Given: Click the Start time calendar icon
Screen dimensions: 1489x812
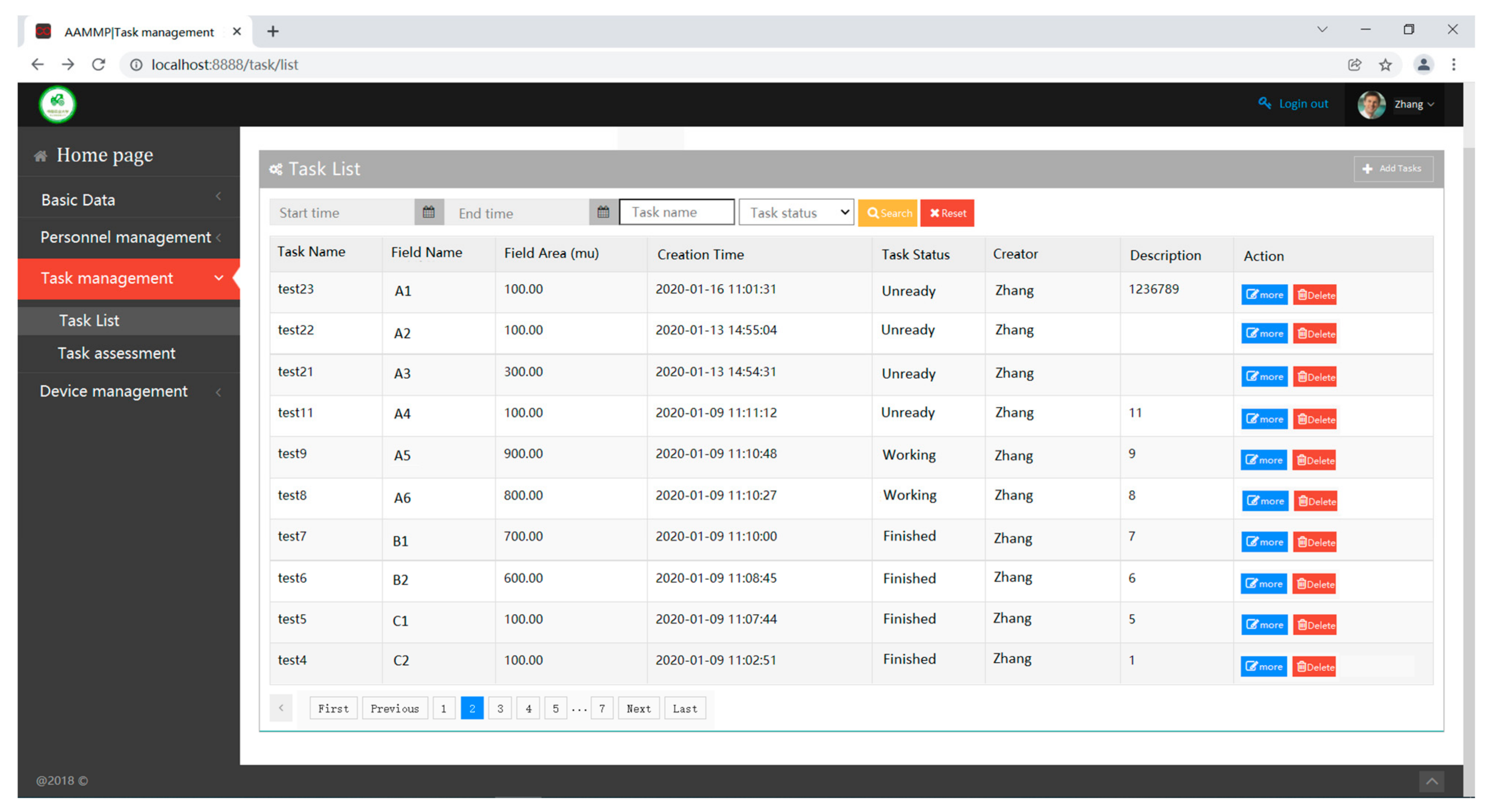Looking at the screenshot, I should [x=428, y=212].
